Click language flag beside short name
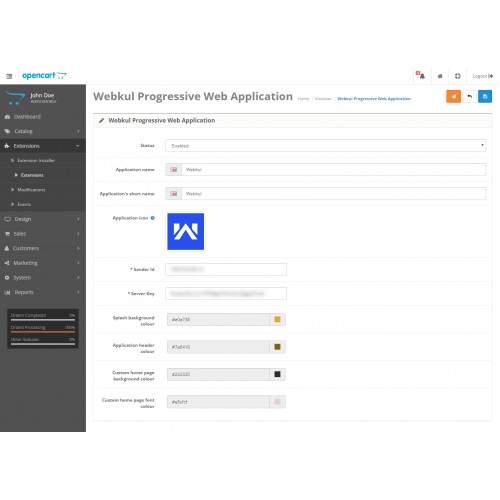Image resolution: width=500 pixels, height=500 pixels. pyautogui.click(x=174, y=194)
